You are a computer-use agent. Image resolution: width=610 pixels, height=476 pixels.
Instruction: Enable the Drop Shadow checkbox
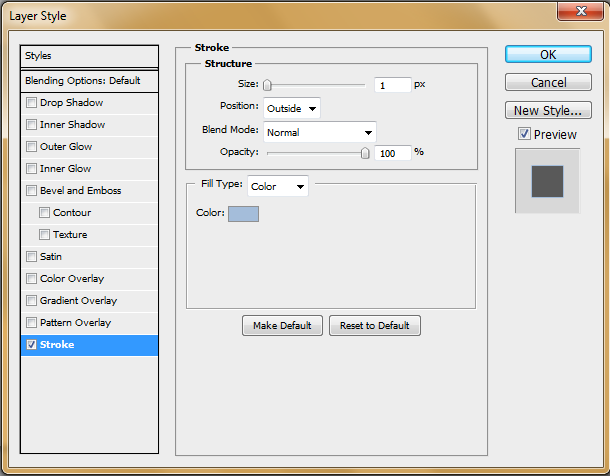(x=32, y=103)
